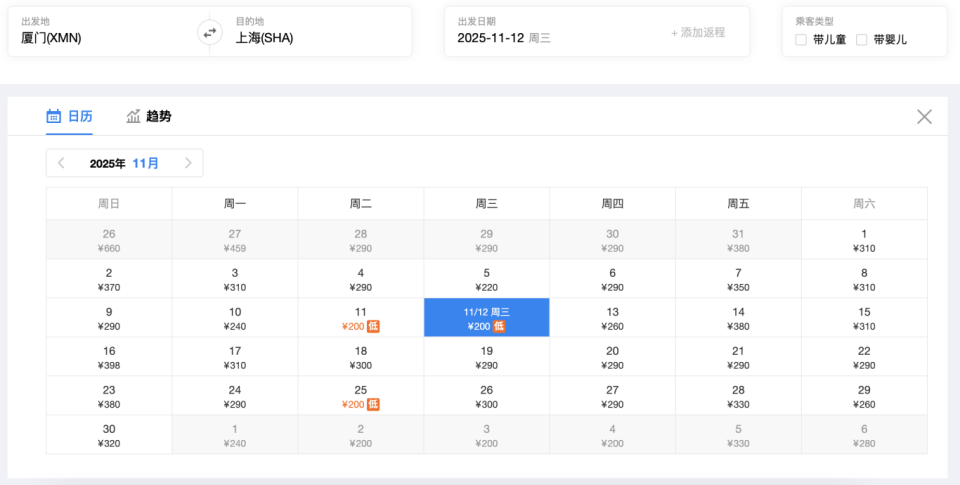The width and height of the screenshot is (960, 485).
Task: Enable the 带婴儿 checkbox
Action: click(x=862, y=40)
